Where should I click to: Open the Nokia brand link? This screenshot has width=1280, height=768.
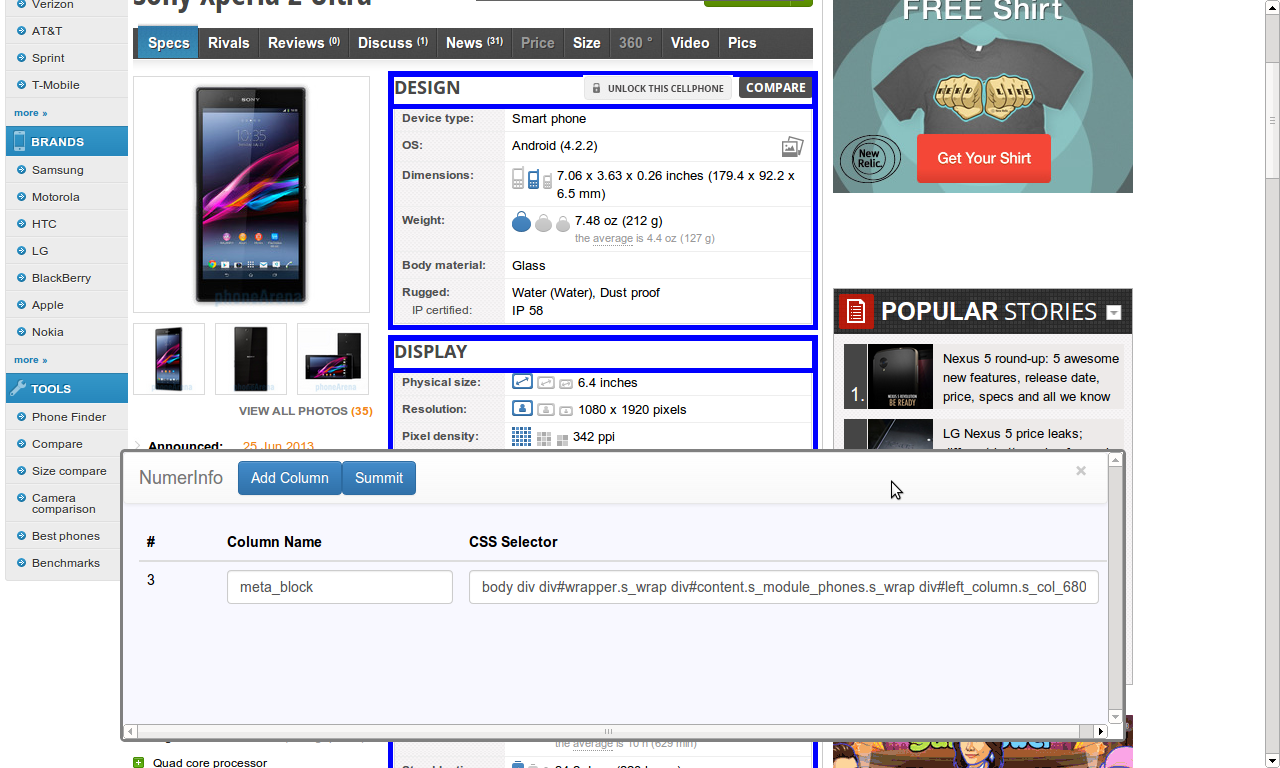(x=47, y=332)
